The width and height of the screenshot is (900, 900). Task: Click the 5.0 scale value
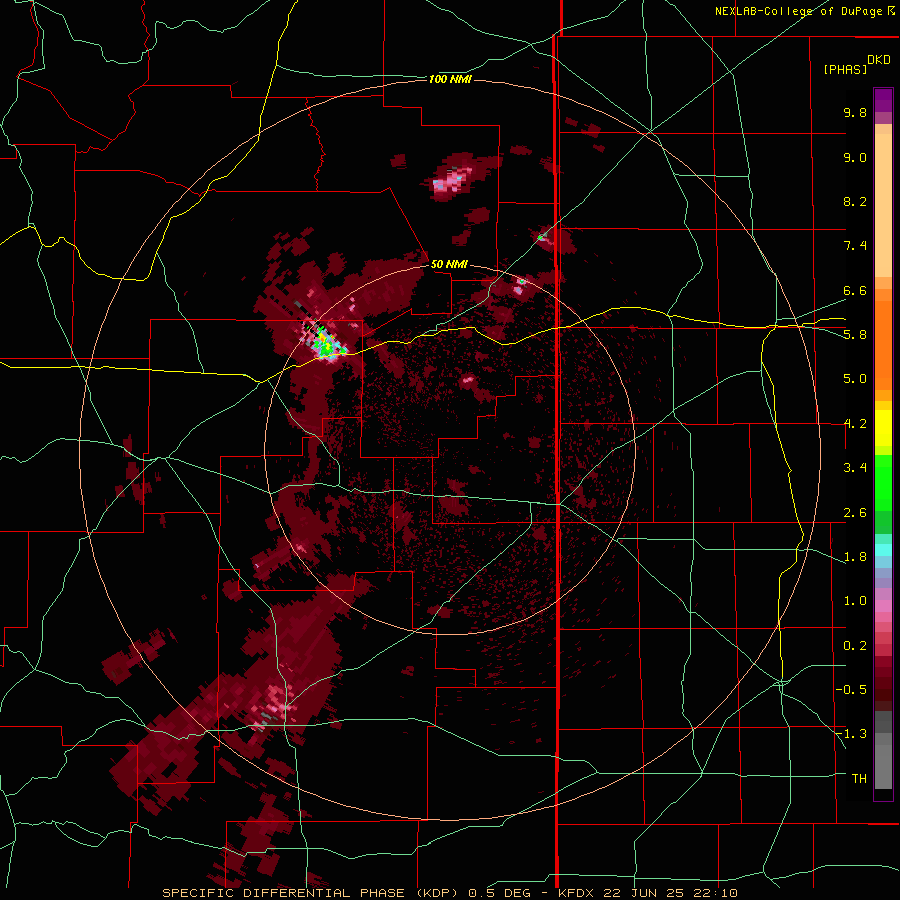point(855,379)
